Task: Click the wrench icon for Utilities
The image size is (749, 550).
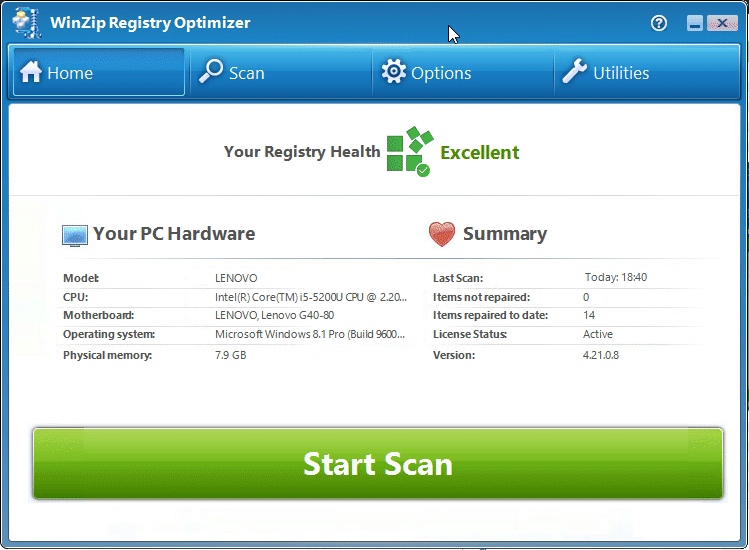Action: click(x=574, y=72)
